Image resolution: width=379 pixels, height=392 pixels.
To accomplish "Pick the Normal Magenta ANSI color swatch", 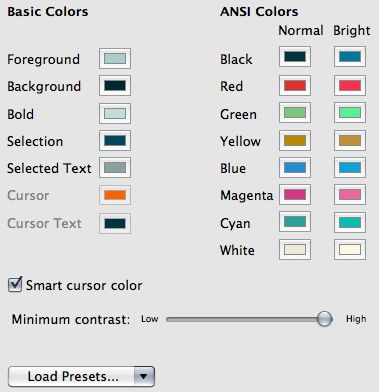I will tap(295, 194).
